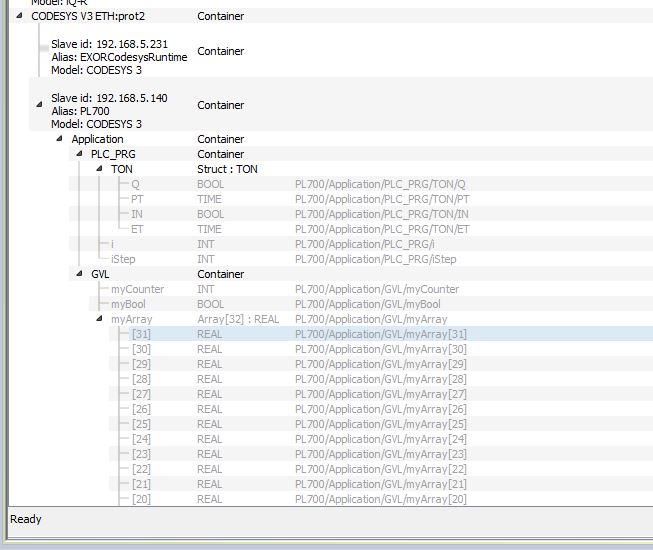Select the TON struct item
This screenshot has height=550, width=653.
coord(122,169)
